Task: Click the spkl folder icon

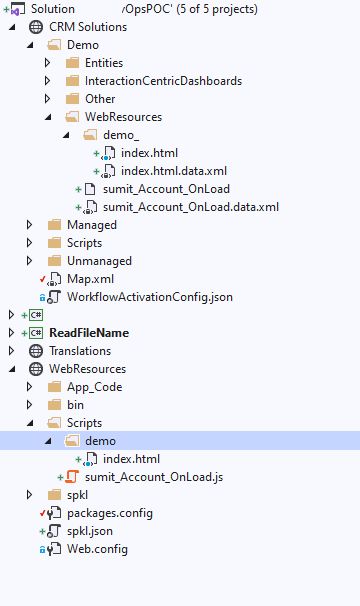Action: pos(54,495)
